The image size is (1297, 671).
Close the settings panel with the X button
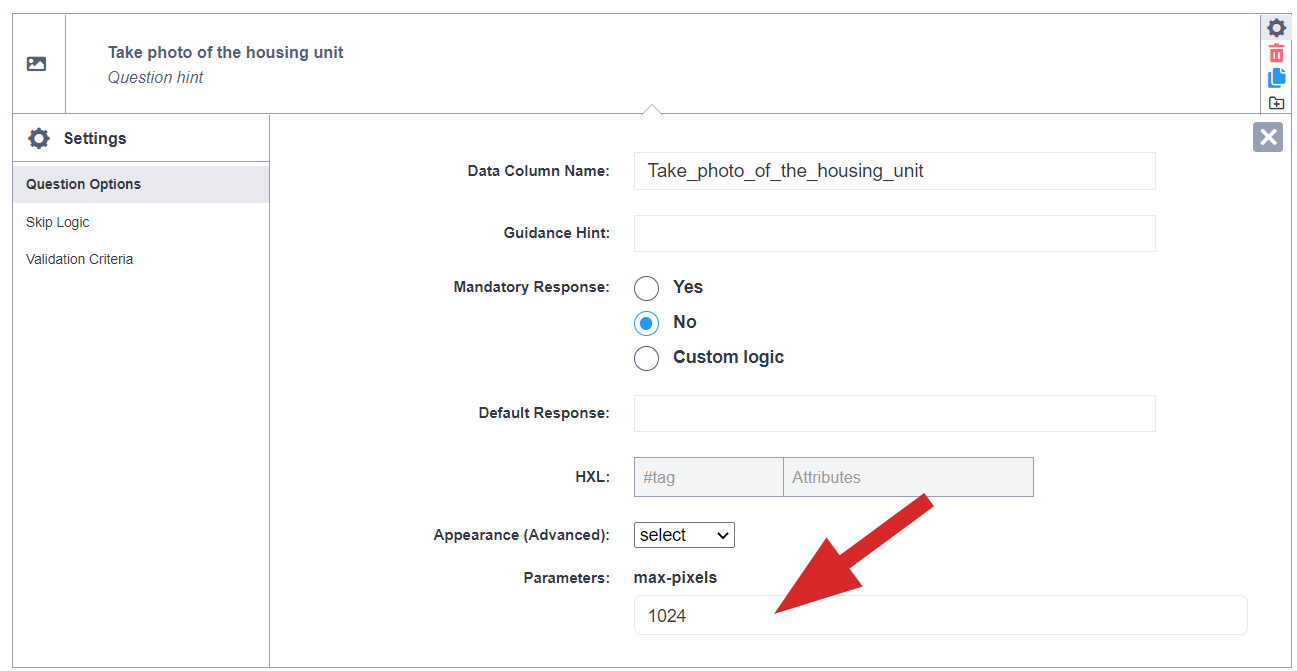(1268, 137)
